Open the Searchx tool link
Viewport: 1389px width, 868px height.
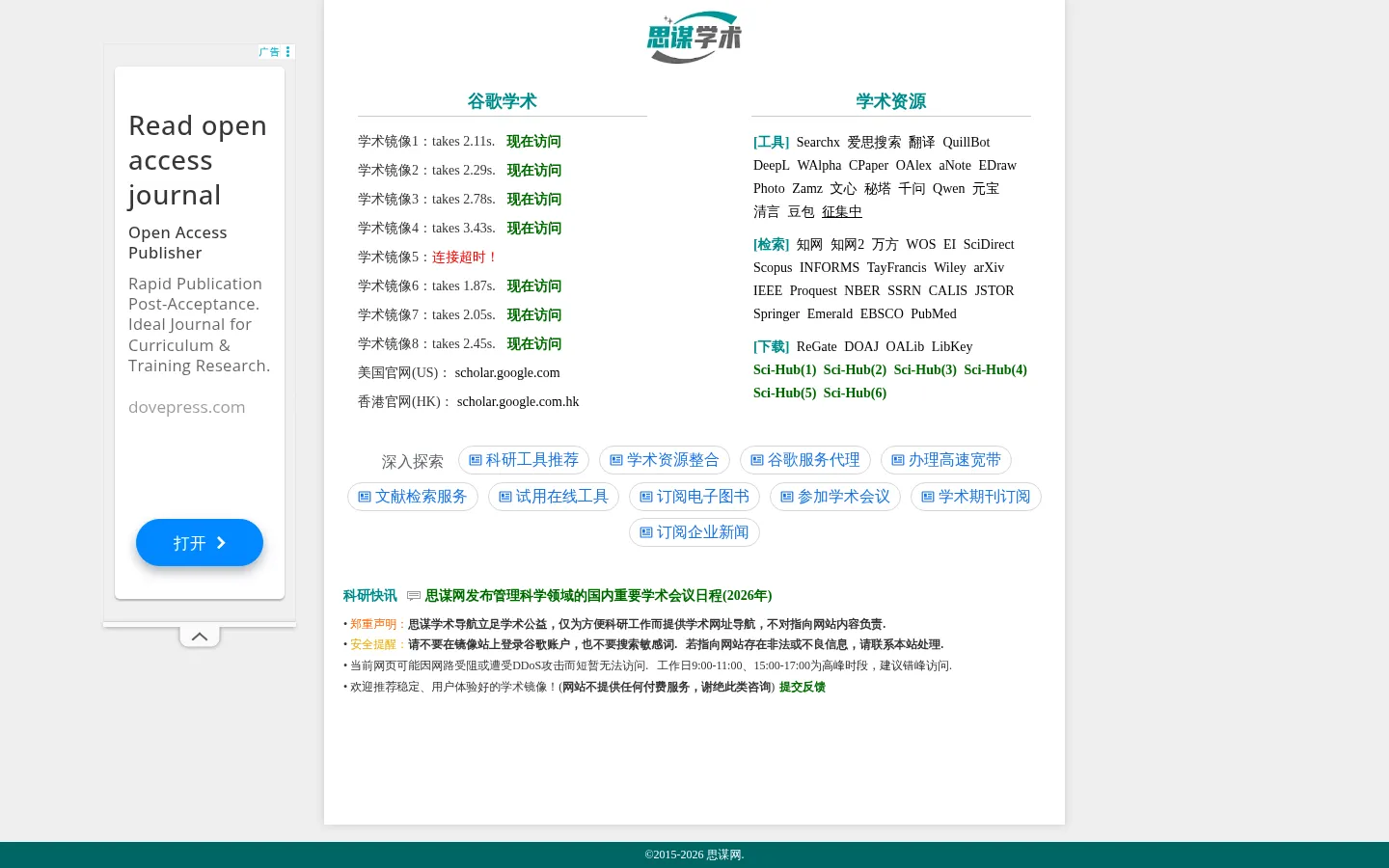click(818, 143)
